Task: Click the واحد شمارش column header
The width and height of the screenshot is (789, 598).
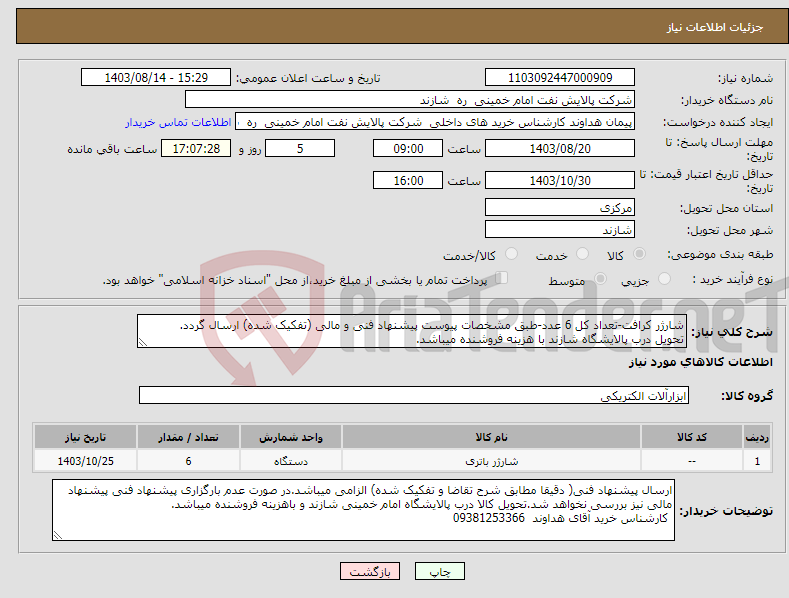Action: coord(291,437)
